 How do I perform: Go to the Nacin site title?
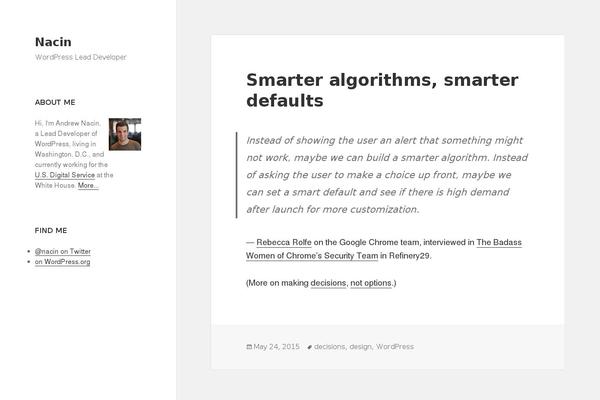tap(53, 42)
